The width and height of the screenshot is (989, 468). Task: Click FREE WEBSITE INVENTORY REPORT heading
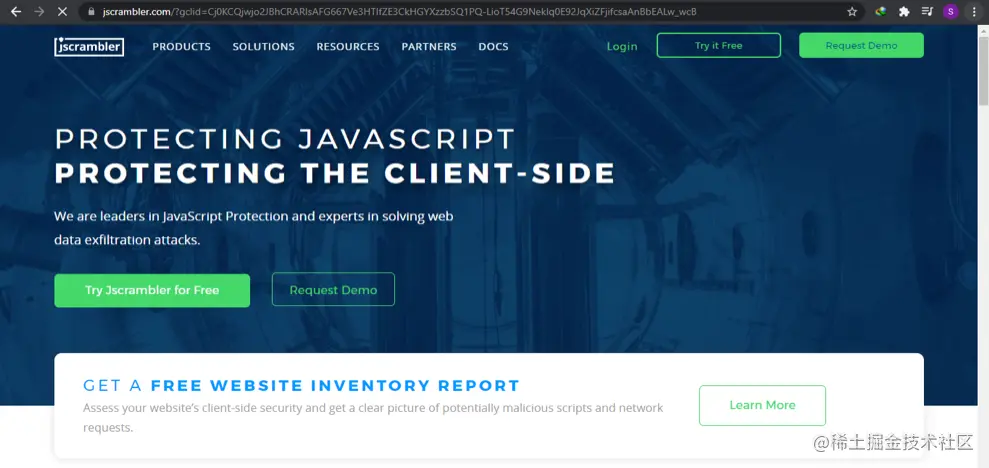coord(335,385)
